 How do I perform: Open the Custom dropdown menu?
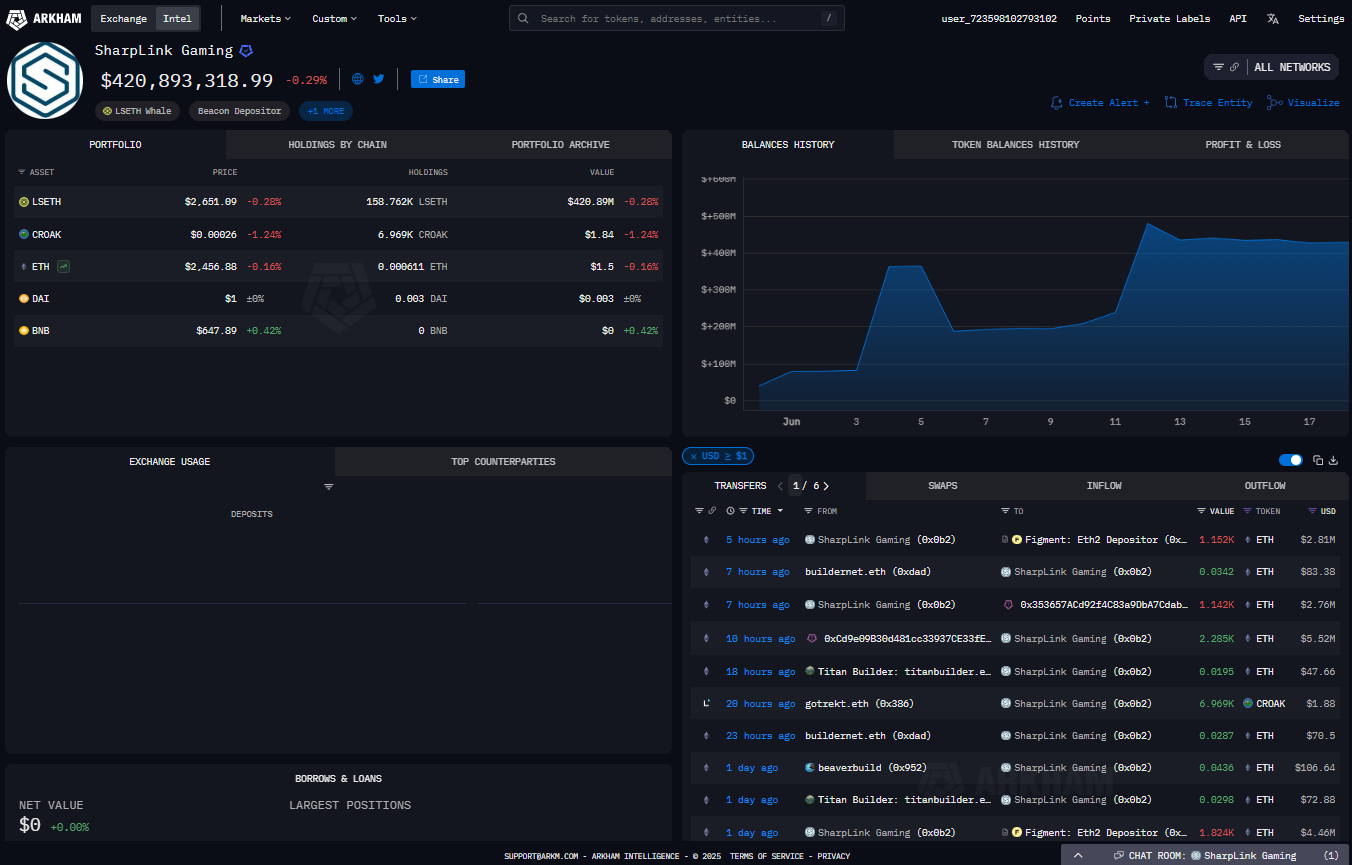pos(335,18)
